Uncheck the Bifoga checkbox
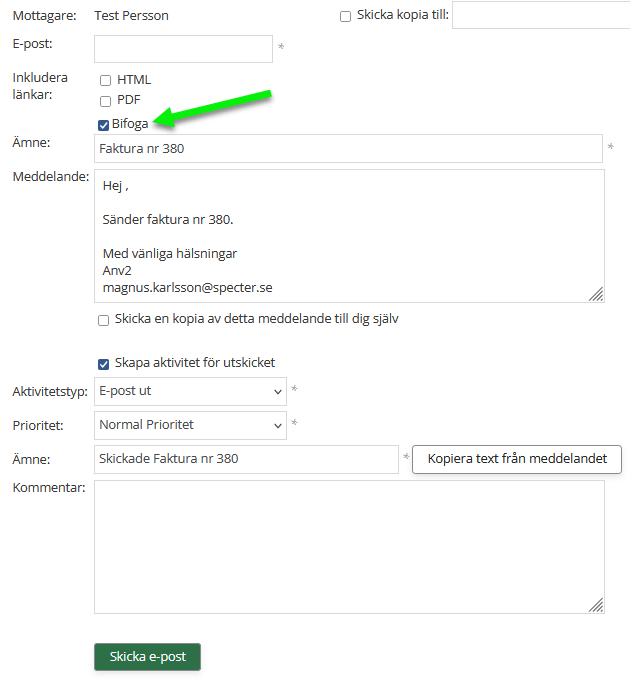Viewport: 630px width, 685px height. (x=104, y=124)
